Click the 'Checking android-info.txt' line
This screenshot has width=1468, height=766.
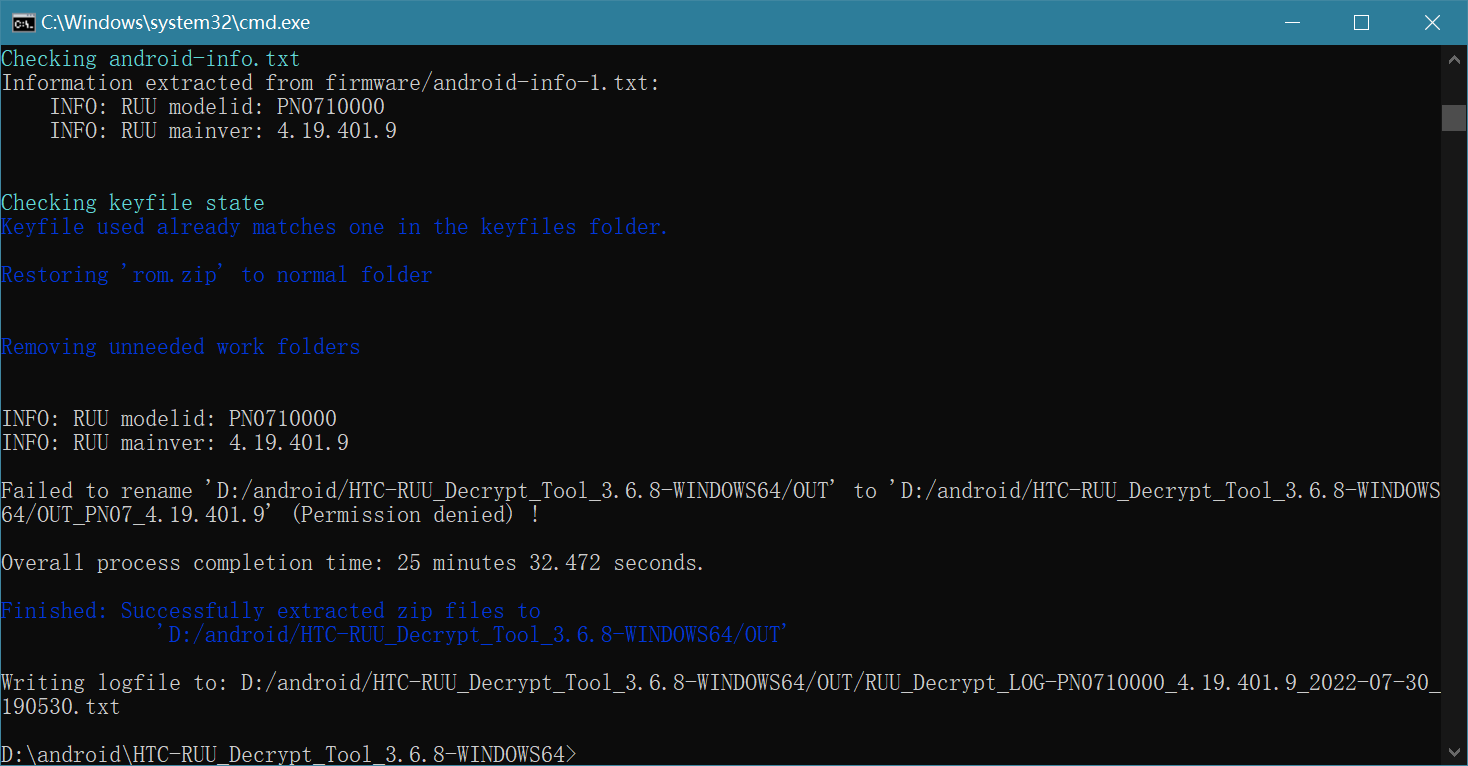pos(150,59)
